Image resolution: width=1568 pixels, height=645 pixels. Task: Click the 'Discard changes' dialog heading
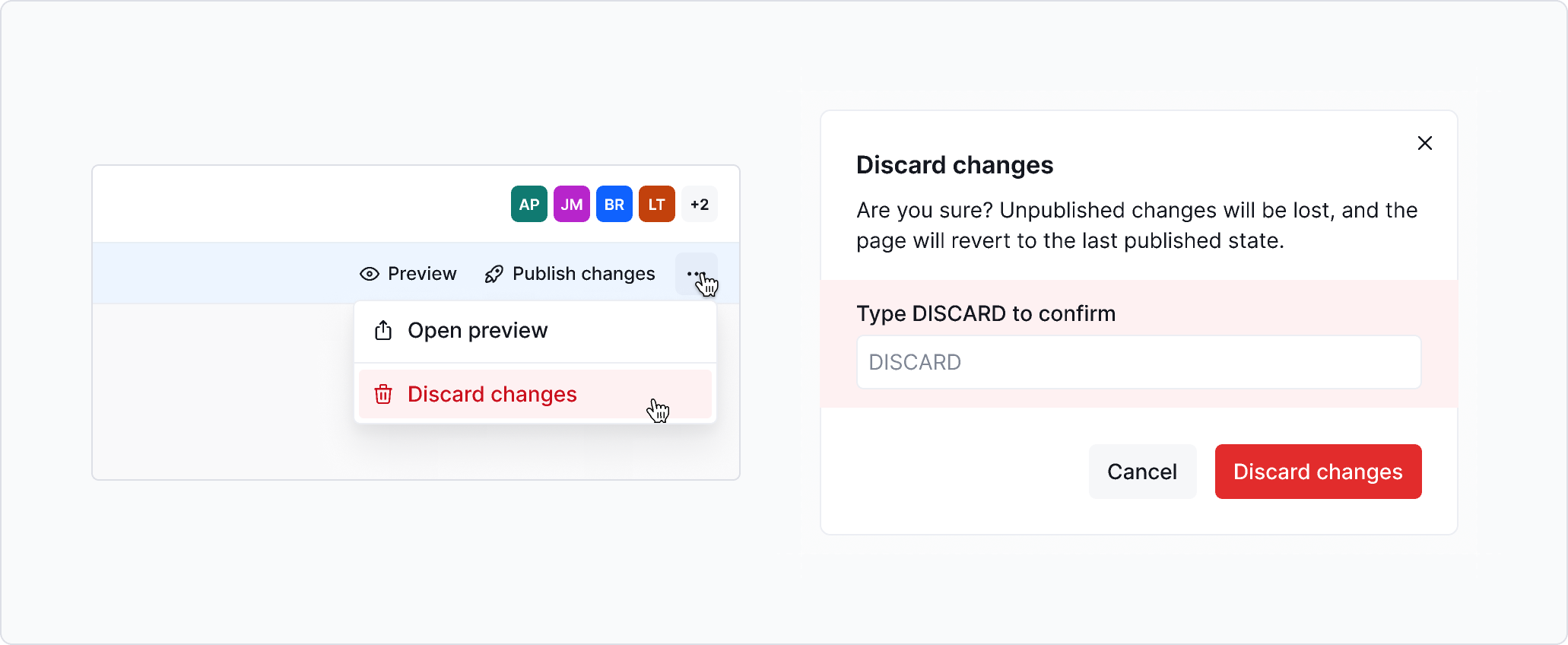click(954, 165)
